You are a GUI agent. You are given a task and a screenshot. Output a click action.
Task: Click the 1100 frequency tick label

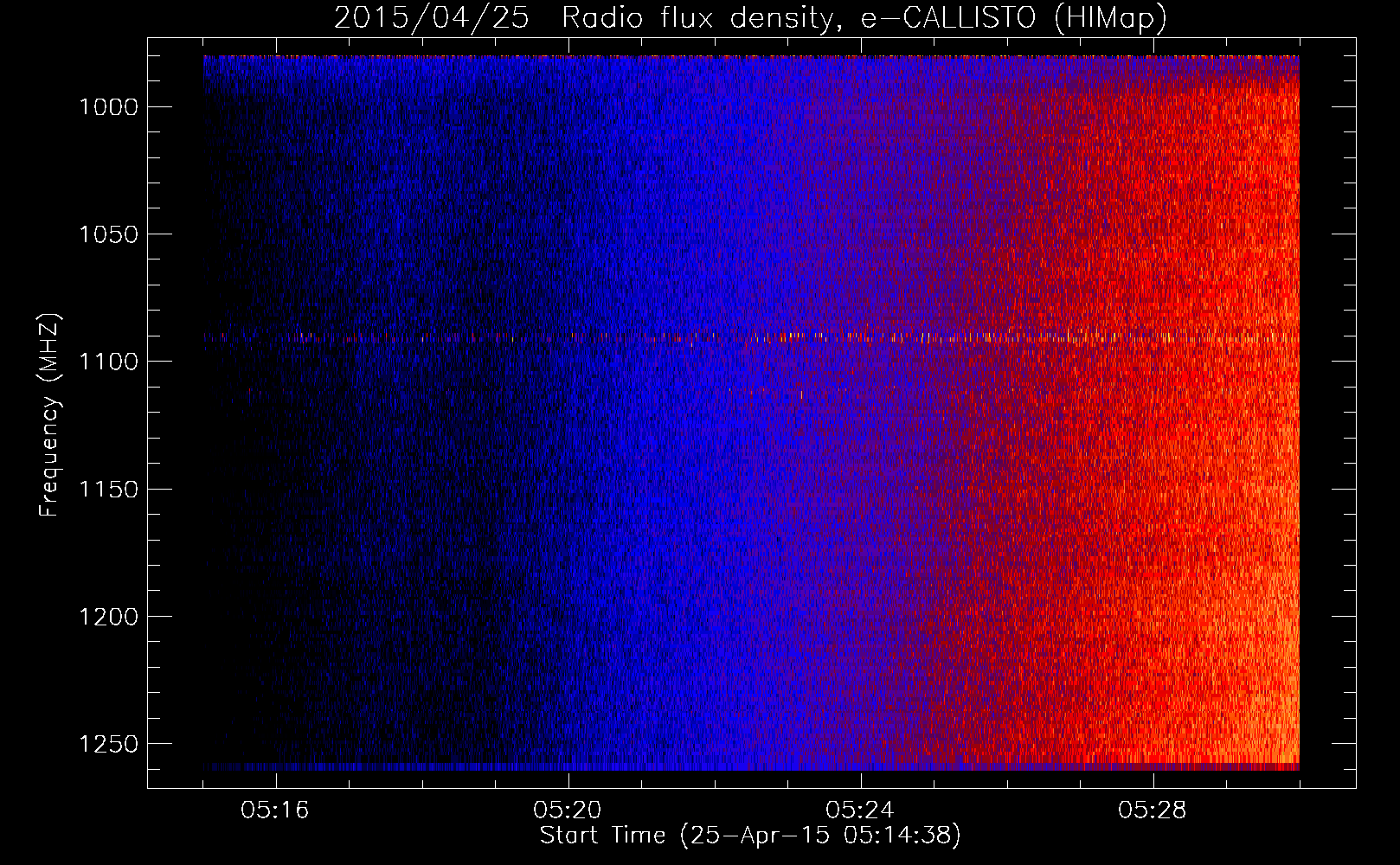[108, 362]
